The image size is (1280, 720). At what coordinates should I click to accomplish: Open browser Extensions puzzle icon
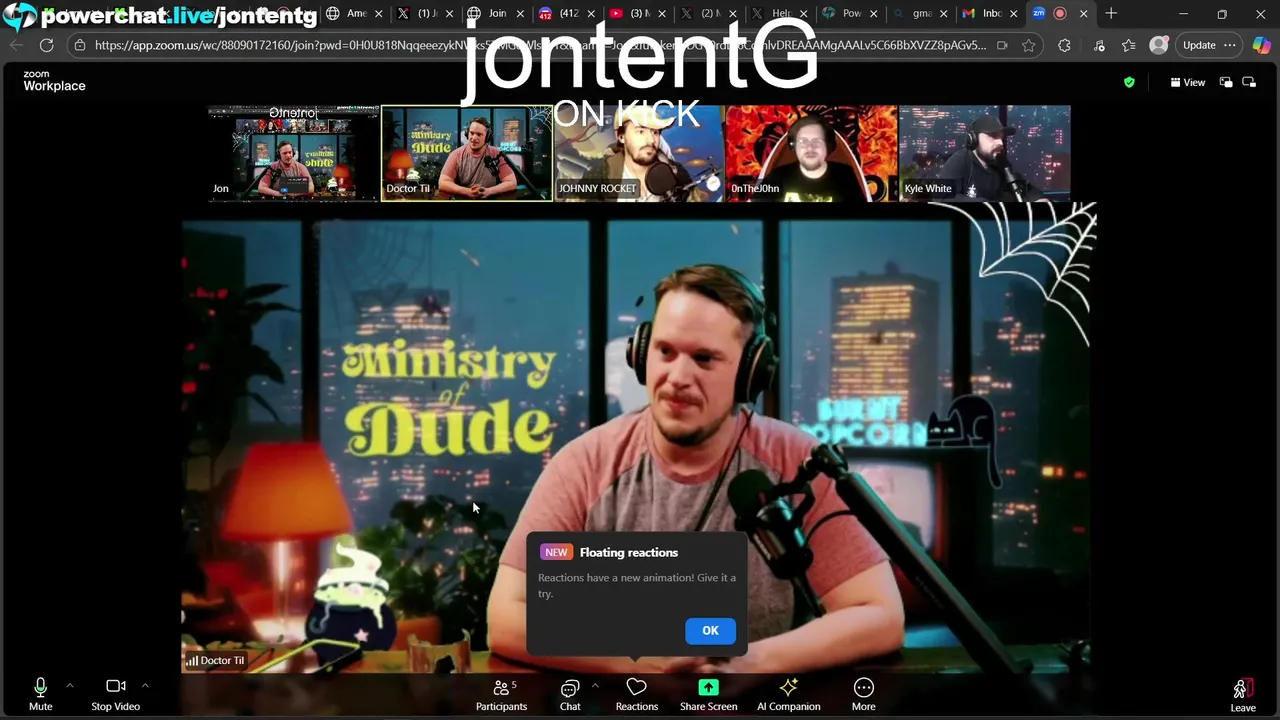coord(1064,45)
